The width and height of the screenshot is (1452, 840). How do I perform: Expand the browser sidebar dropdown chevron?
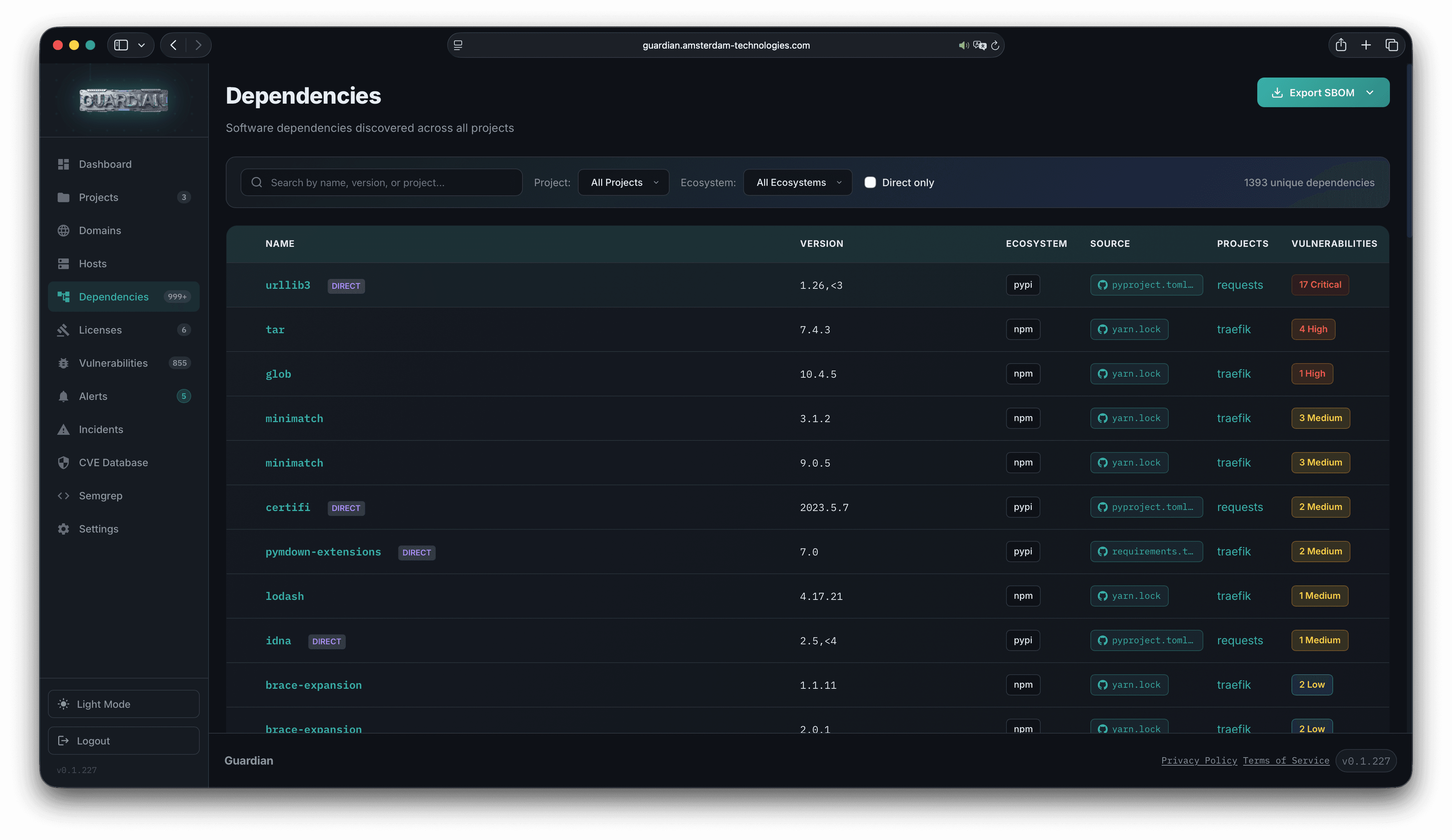pos(141,45)
